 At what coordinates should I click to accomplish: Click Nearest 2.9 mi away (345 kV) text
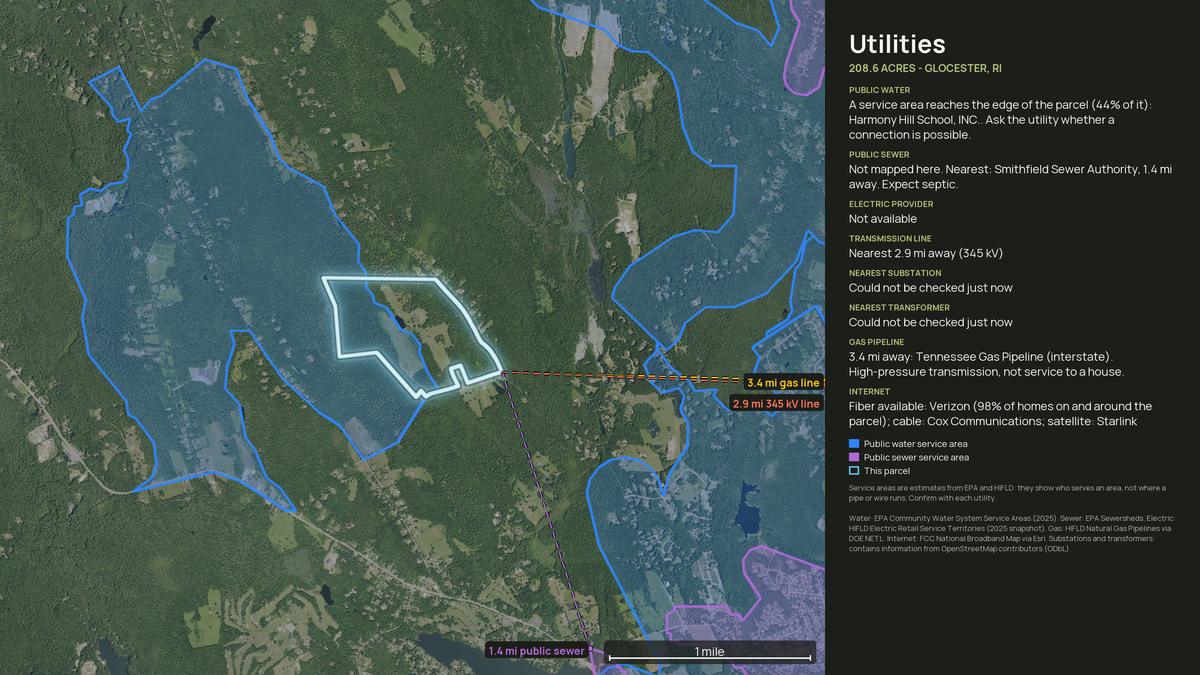coord(925,253)
